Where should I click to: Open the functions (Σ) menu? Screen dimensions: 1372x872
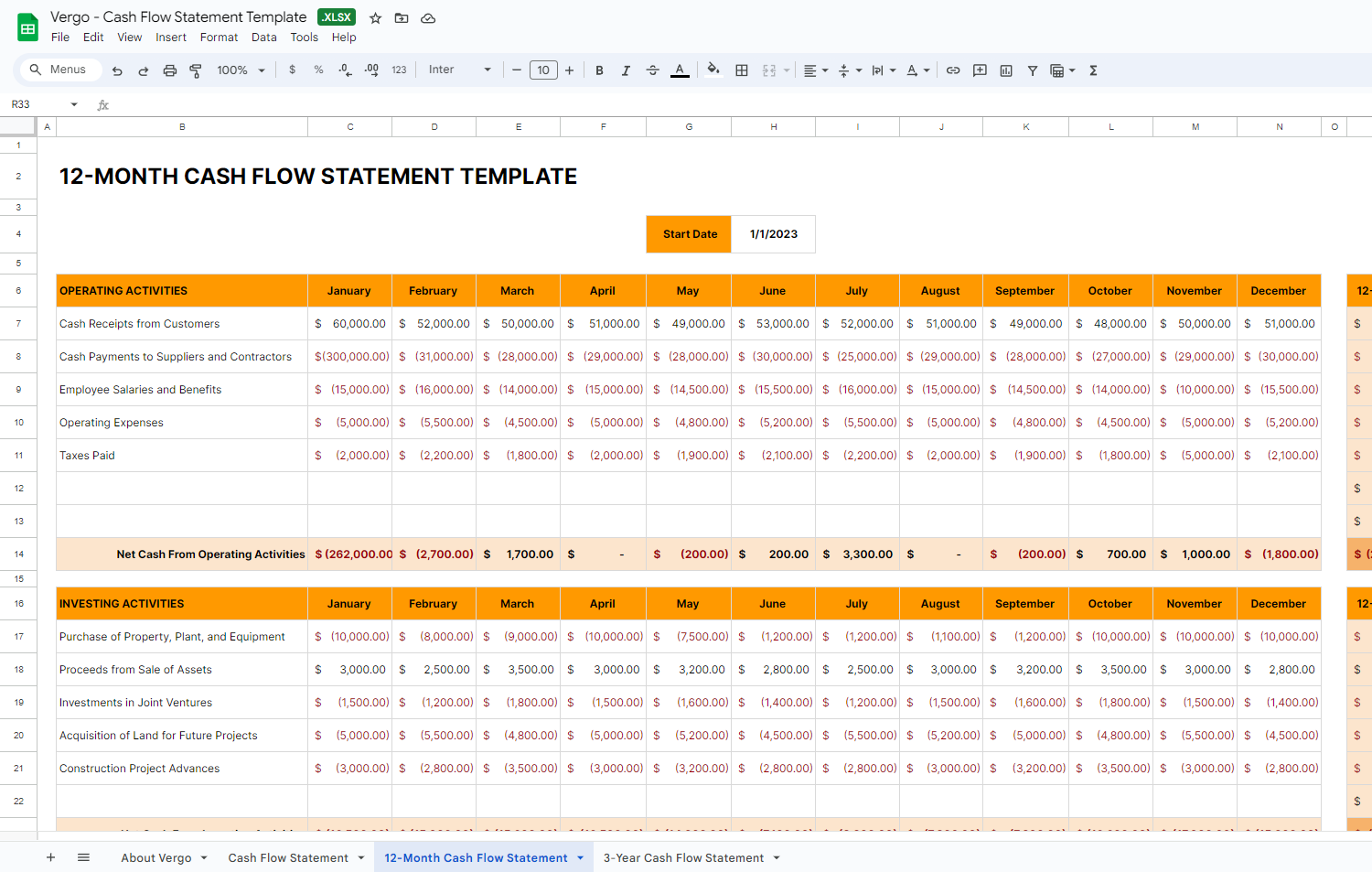(x=1093, y=70)
